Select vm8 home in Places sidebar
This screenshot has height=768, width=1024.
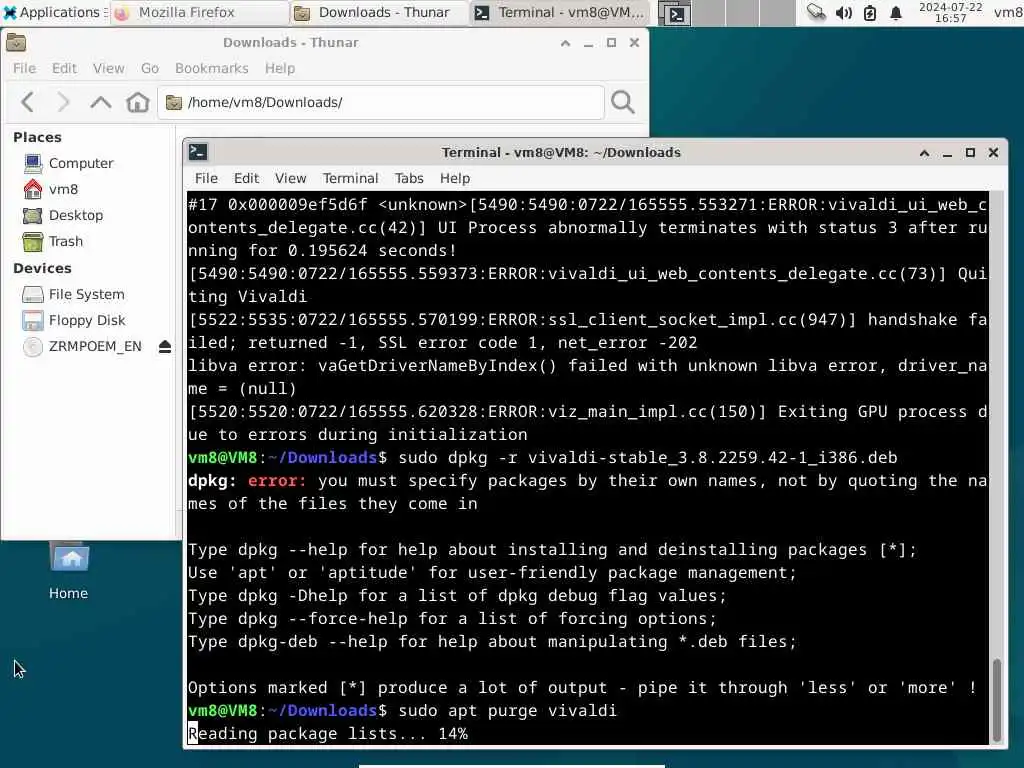pyautogui.click(x=63, y=189)
